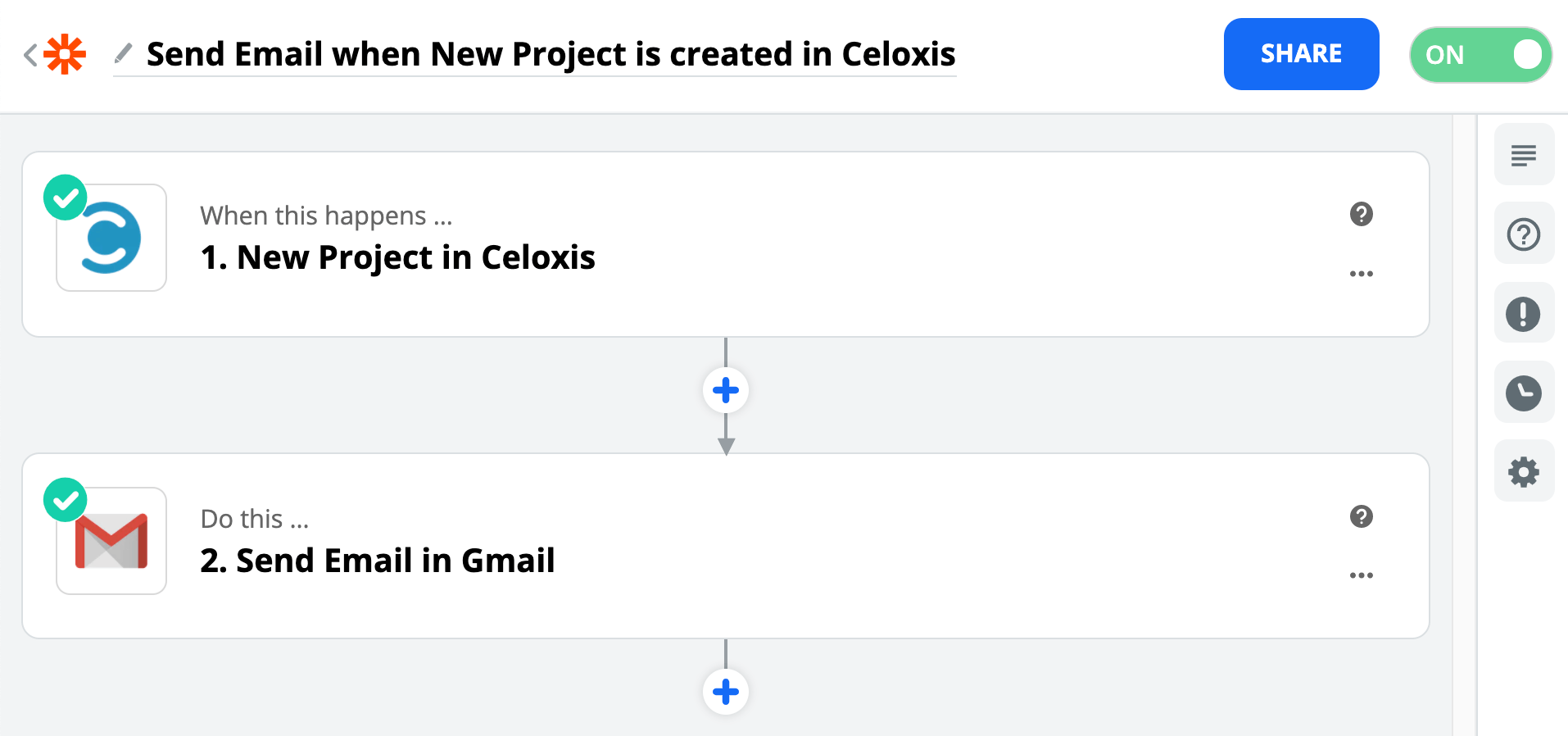The image size is (1568, 736).
Task: Click help icon on Celoxis trigger step
Action: click(x=1362, y=214)
